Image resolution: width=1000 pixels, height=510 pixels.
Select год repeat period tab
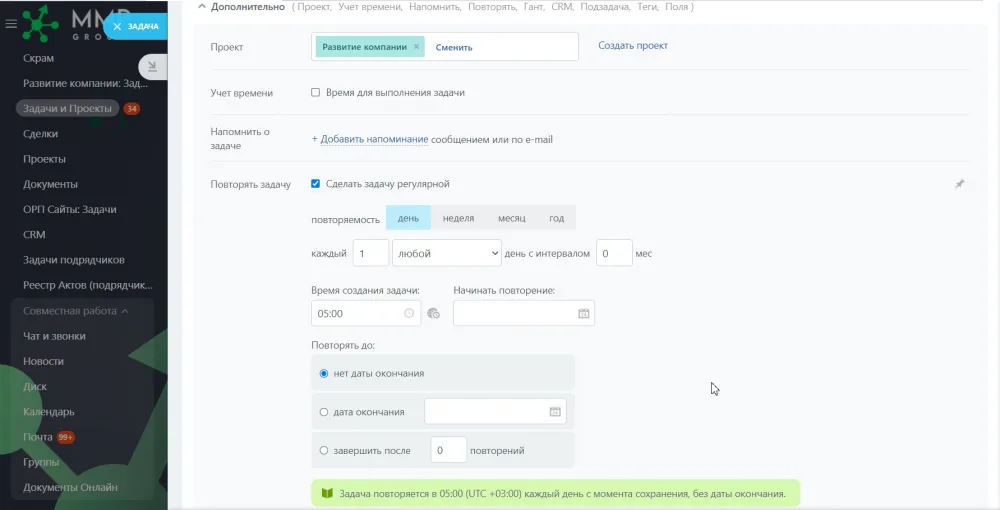coord(556,218)
